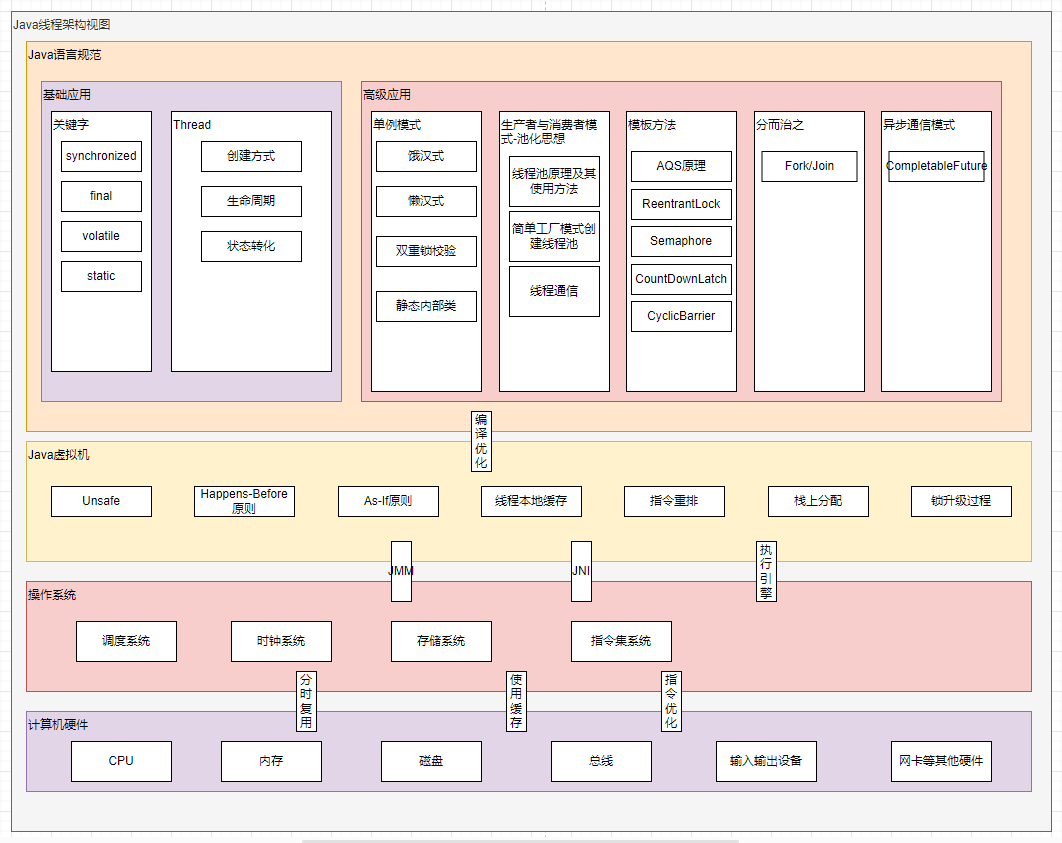Click the 指令集系统 box
The width and height of the screenshot is (1062, 843).
coord(621,641)
